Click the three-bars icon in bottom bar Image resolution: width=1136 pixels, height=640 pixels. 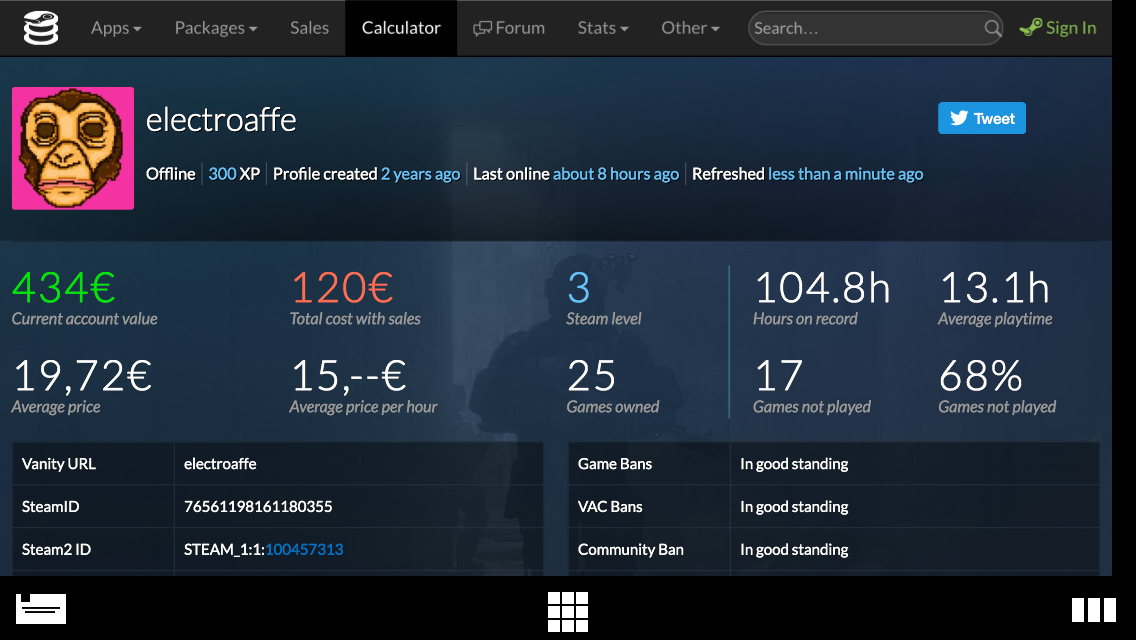coord(1094,610)
